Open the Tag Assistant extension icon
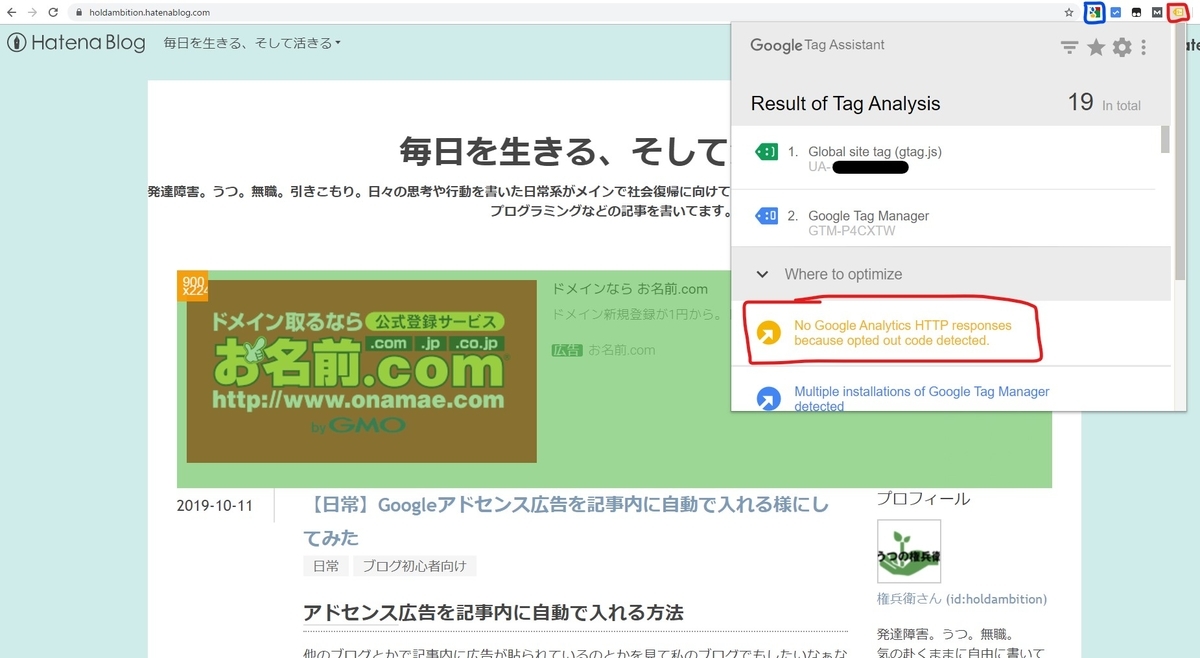 1178,12
